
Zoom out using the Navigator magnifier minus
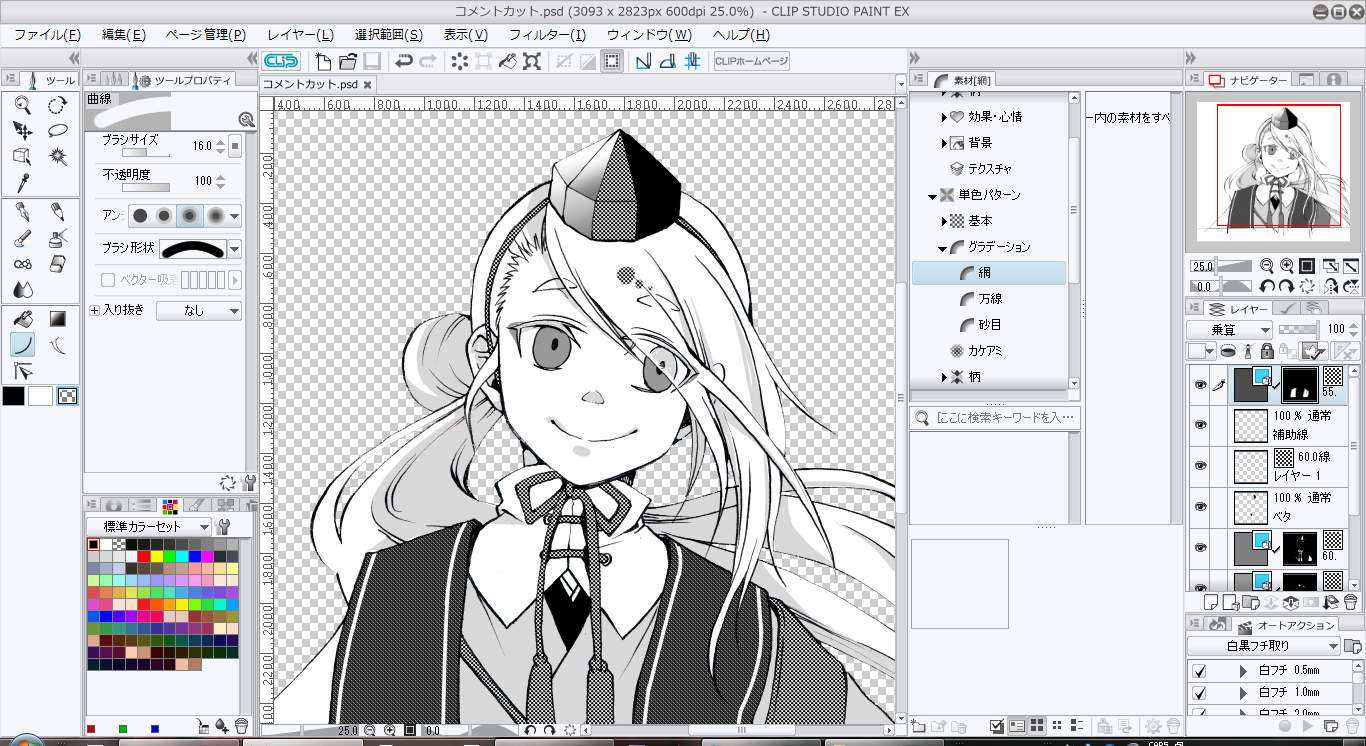[x=1267, y=266]
